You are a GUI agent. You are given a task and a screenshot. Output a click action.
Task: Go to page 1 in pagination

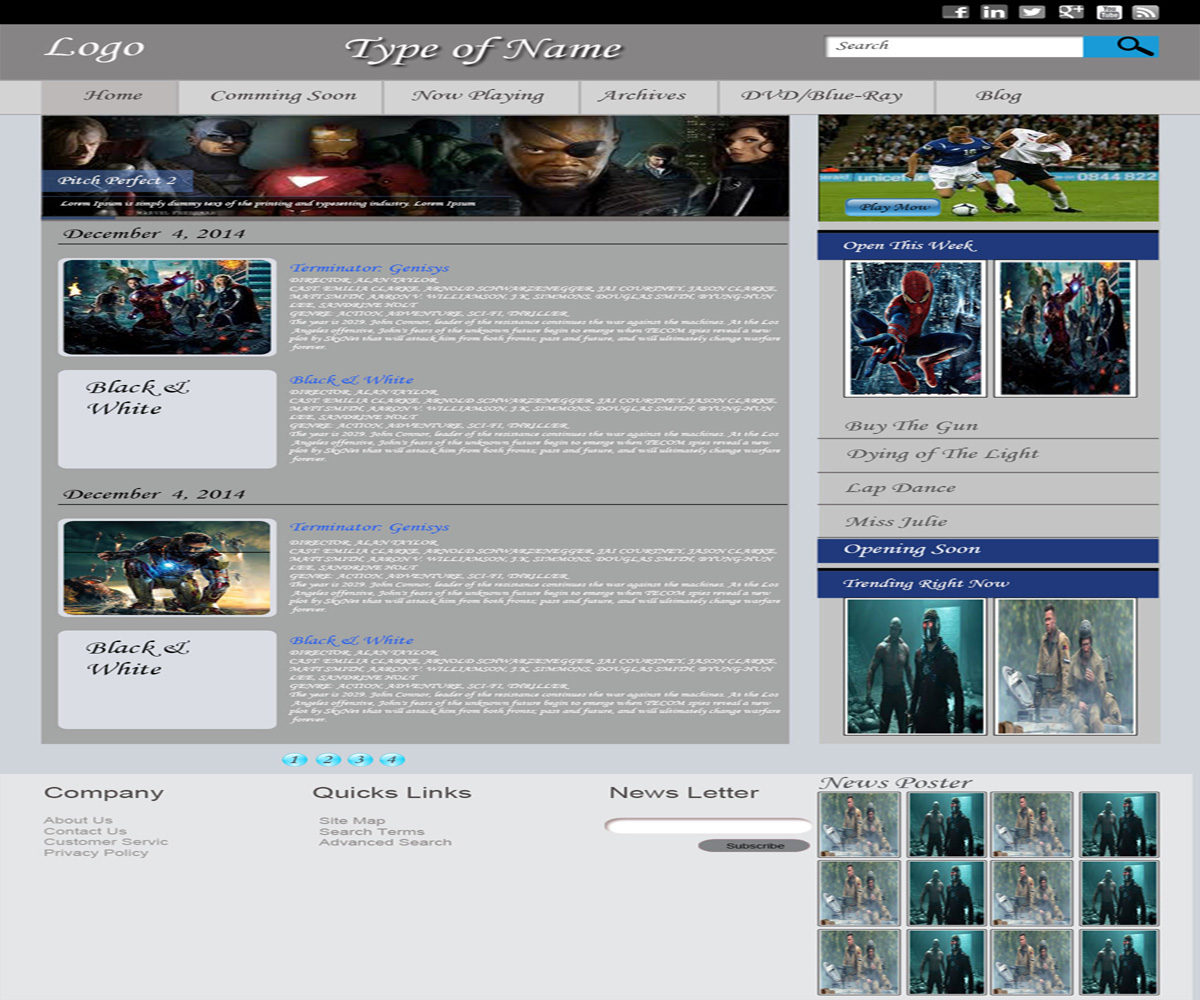295,760
